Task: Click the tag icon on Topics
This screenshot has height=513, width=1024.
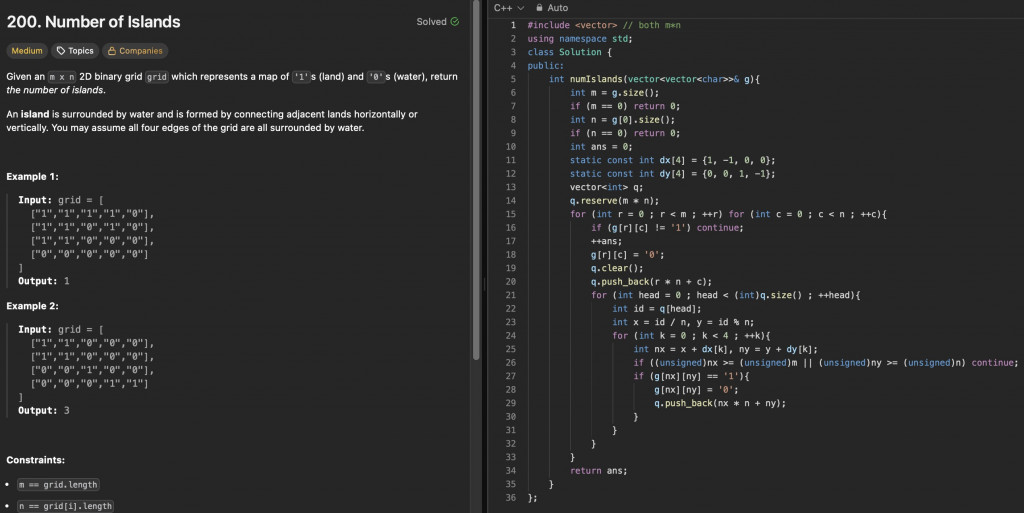Action: click(61, 51)
